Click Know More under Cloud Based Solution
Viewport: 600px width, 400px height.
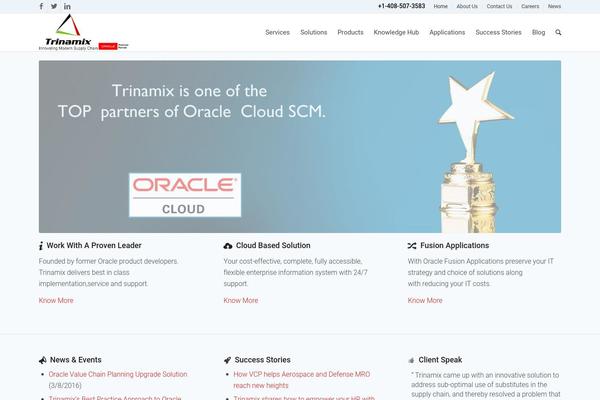click(241, 300)
